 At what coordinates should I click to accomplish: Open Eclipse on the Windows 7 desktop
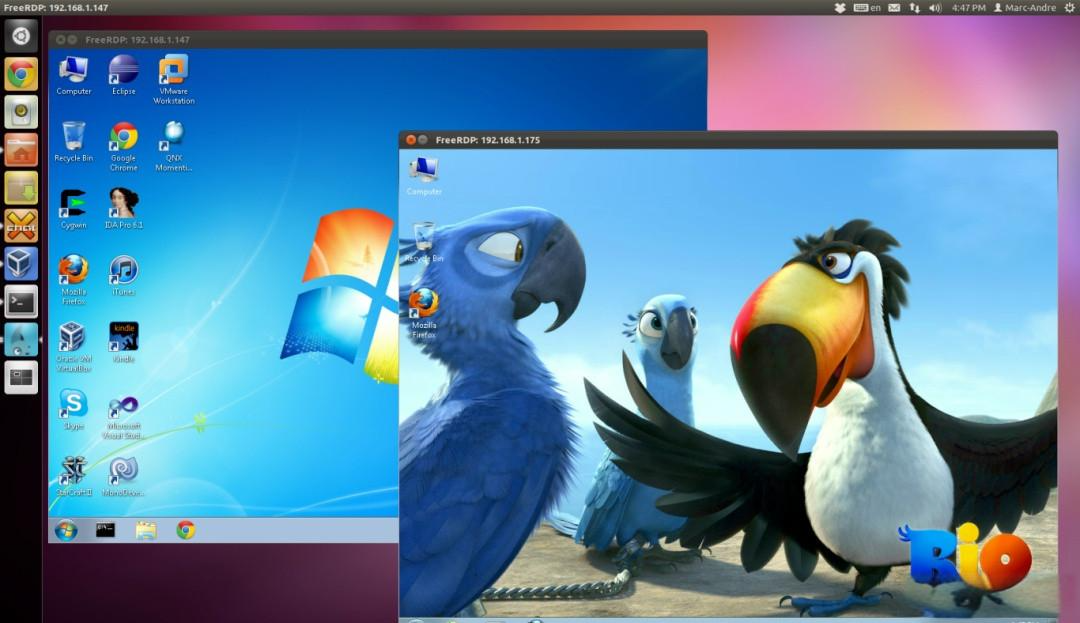pyautogui.click(x=124, y=71)
